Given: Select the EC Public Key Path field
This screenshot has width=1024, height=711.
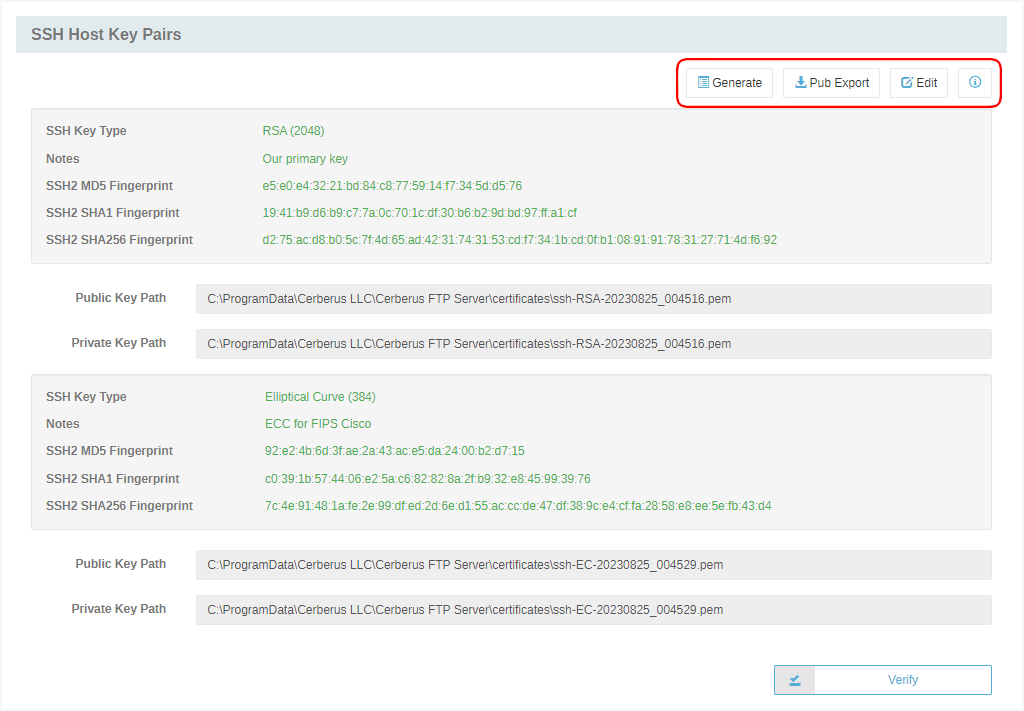Looking at the screenshot, I should tap(593, 564).
